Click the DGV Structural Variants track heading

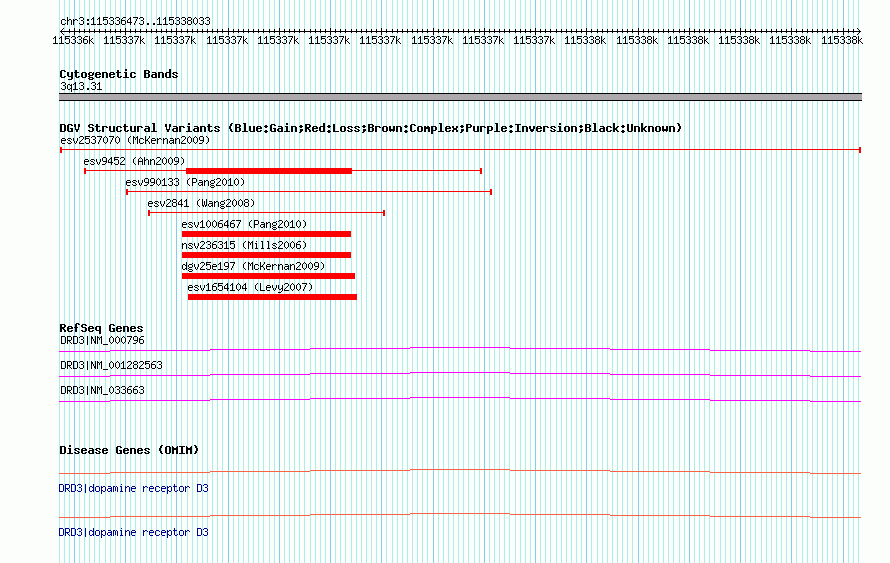coord(370,128)
